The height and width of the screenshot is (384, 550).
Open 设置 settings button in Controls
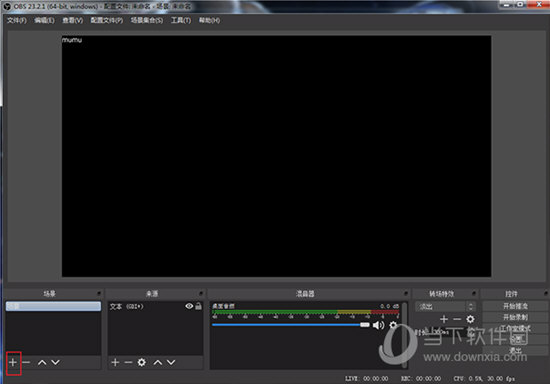tap(515, 339)
